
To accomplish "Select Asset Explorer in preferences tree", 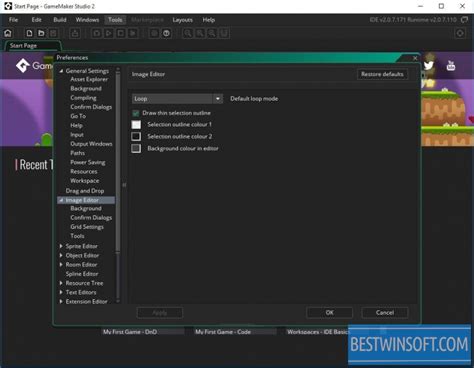I will coord(89,79).
